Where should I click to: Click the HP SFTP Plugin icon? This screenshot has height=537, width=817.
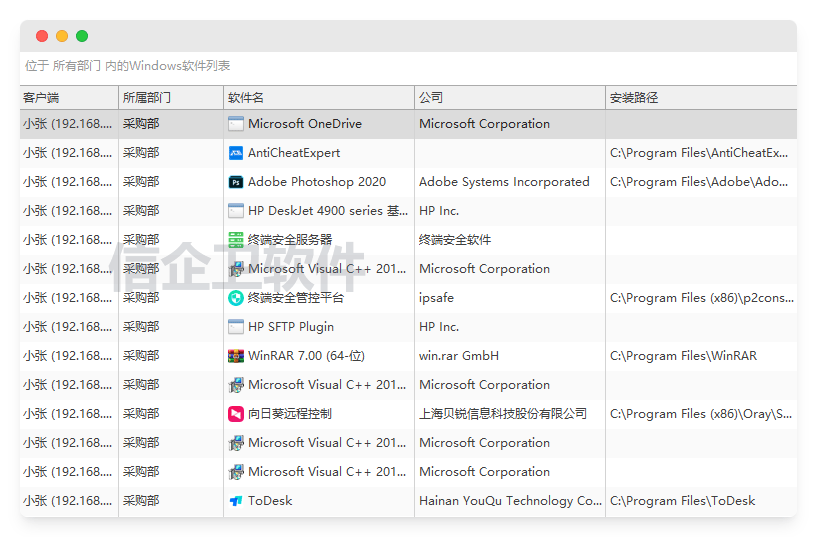point(236,327)
